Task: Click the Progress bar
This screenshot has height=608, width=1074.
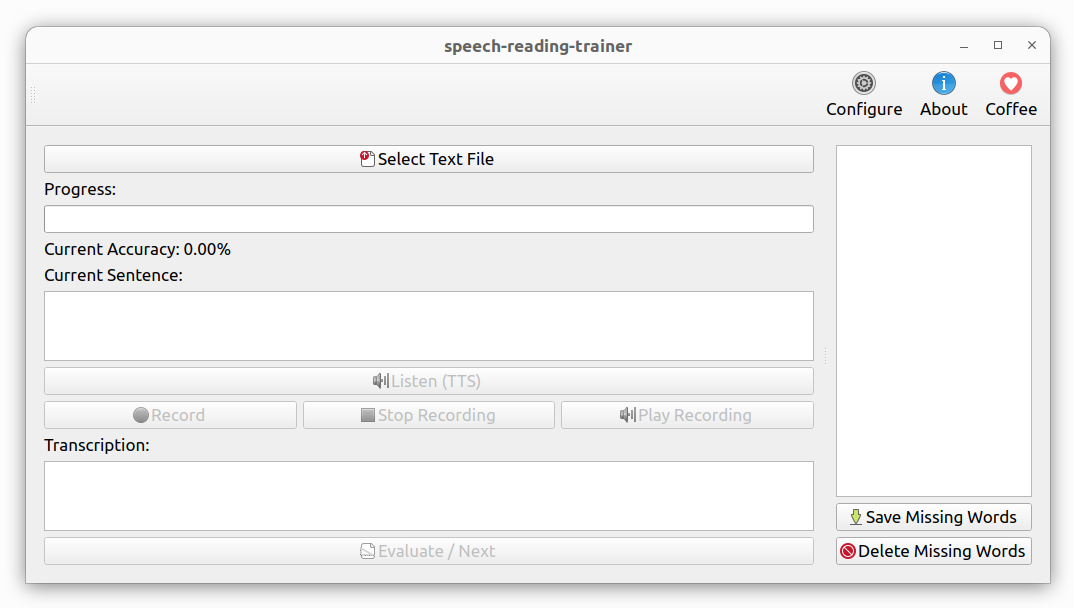Action: tap(429, 219)
